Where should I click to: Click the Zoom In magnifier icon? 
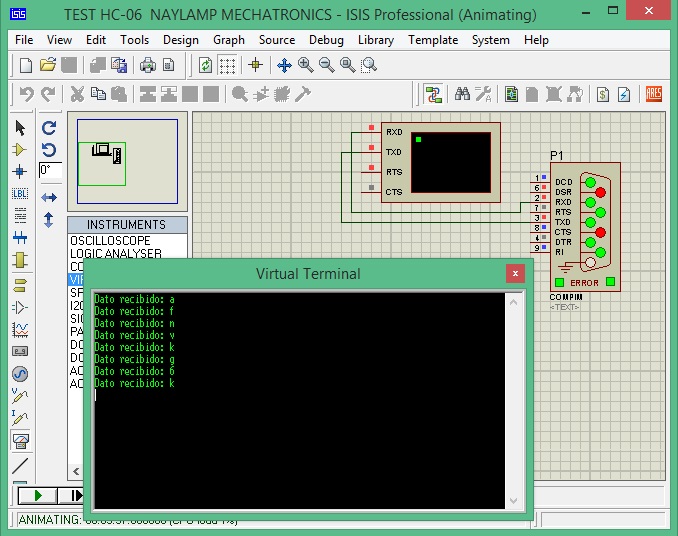pos(305,65)
